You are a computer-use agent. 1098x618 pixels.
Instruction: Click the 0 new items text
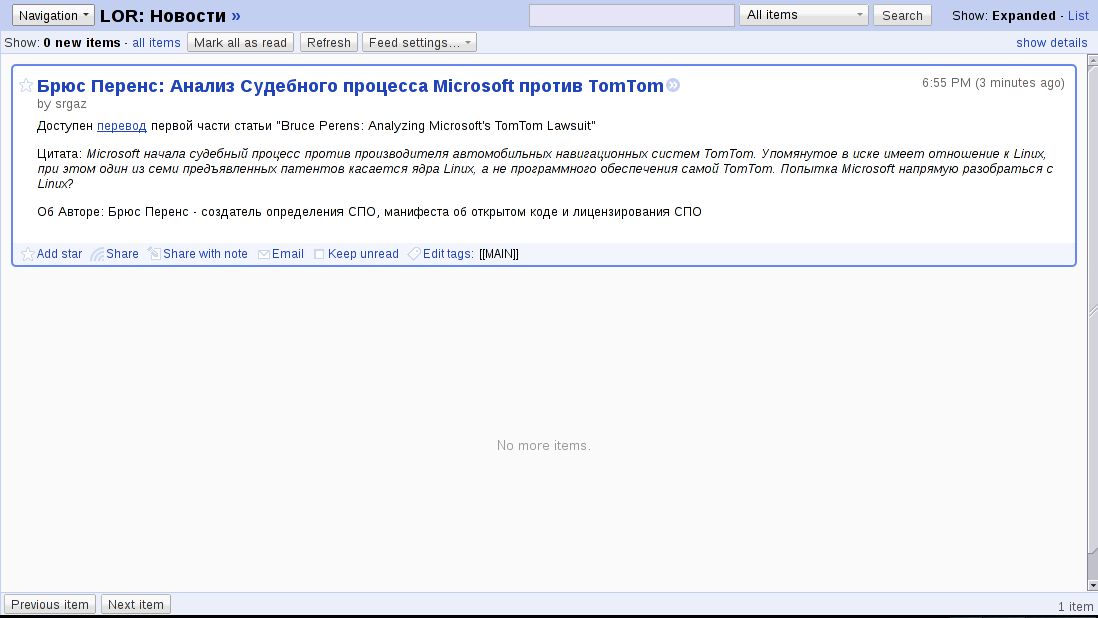(82, 43)
